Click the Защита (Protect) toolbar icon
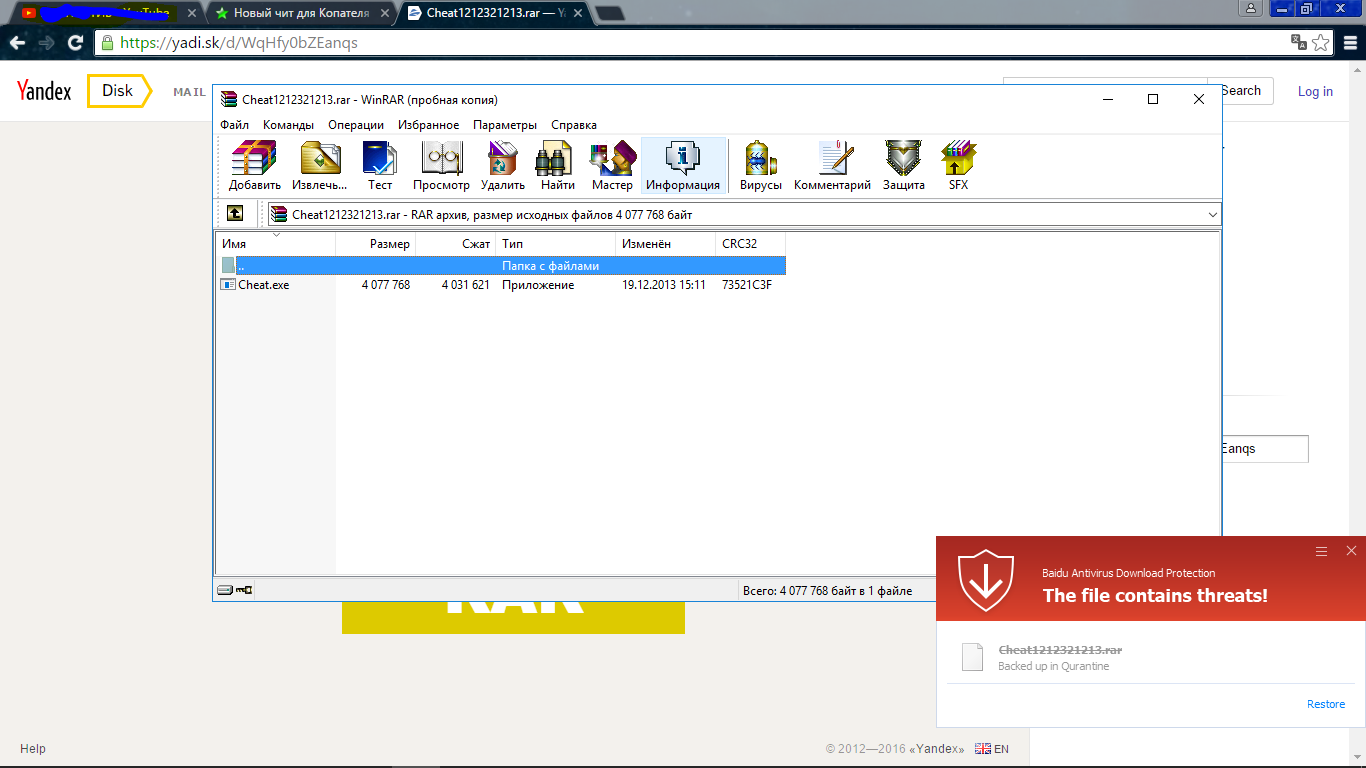 coord(904,166)
